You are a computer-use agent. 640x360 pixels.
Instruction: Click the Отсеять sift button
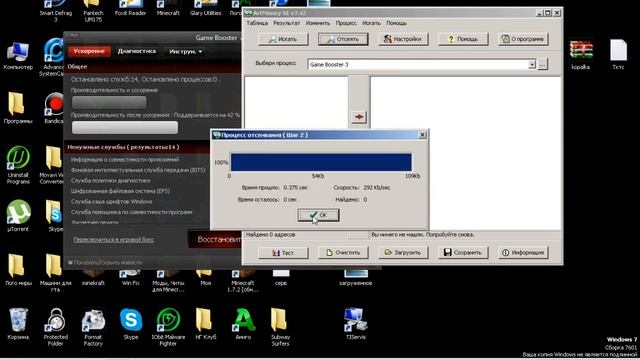click(x=343, y=39)
